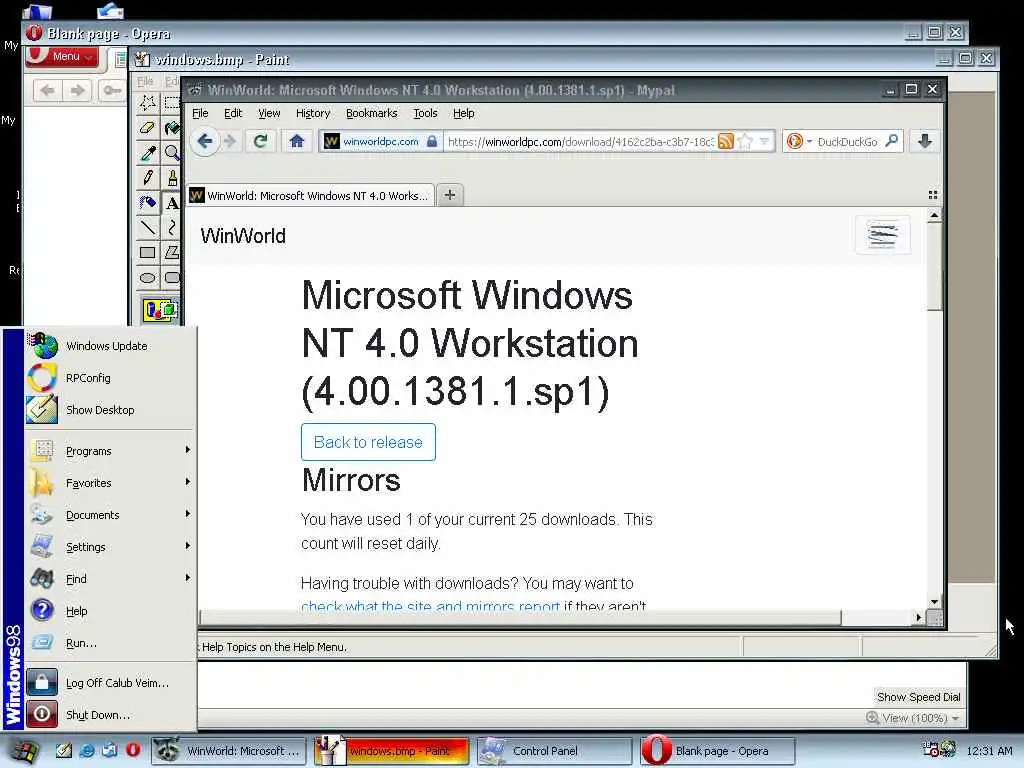Click Opera's Forward button
Viewport: 1024px width, 768px height.
[77, 90]
